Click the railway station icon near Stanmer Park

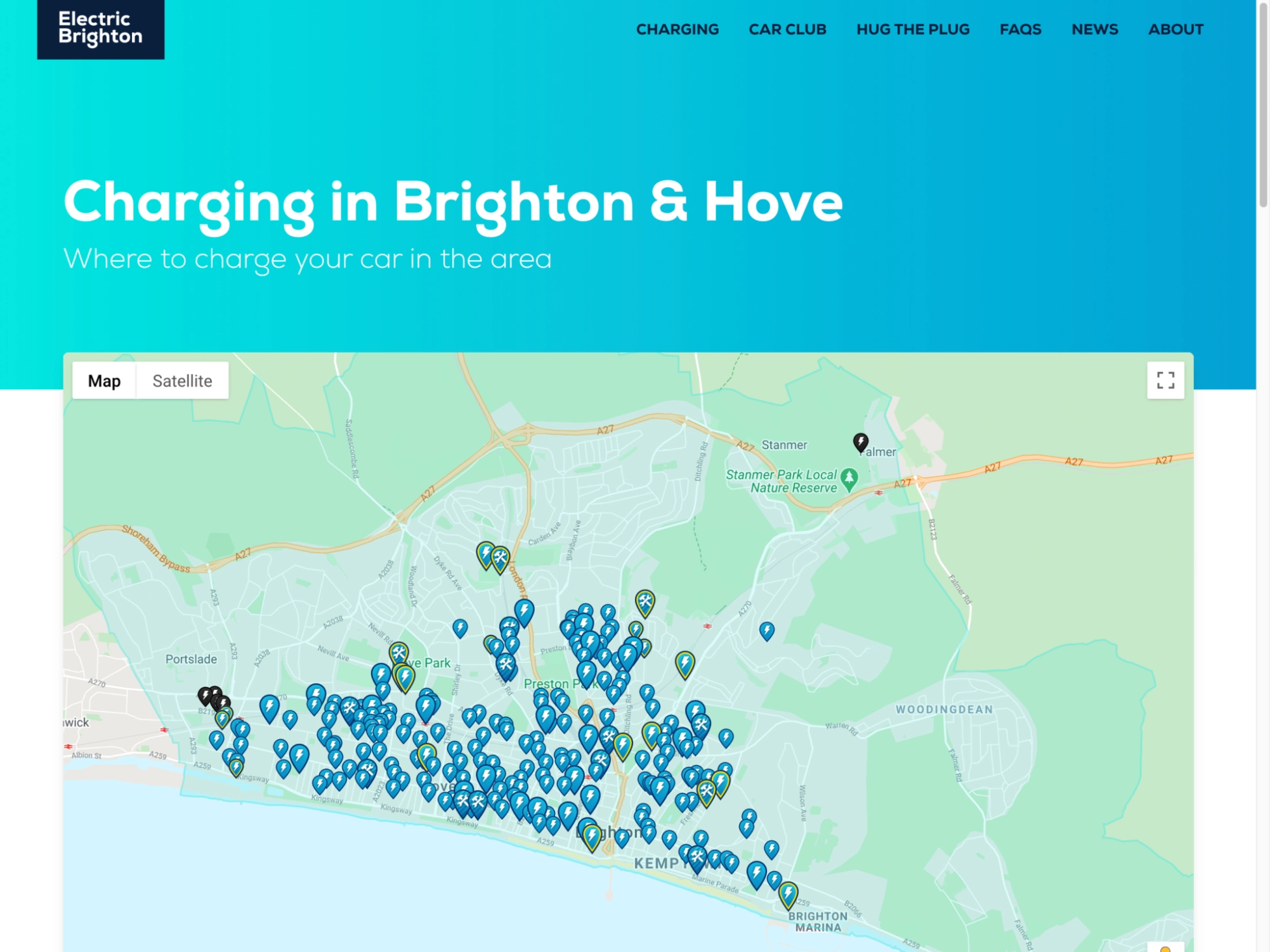click(x=879, y=493)
